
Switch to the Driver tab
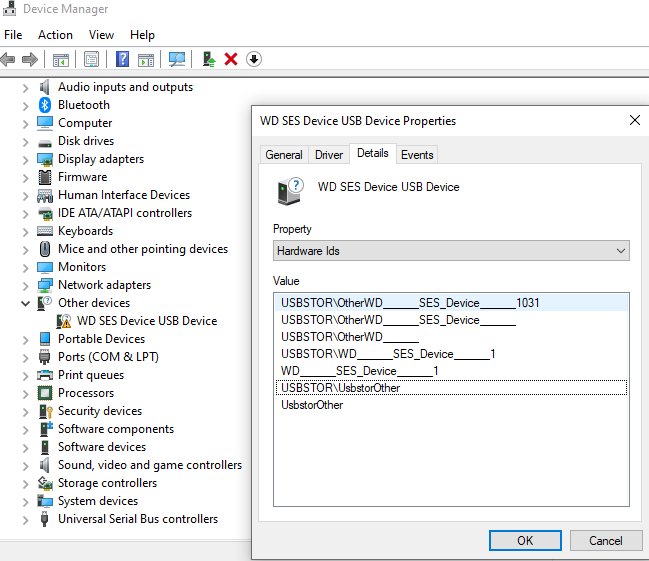[329, 155]
